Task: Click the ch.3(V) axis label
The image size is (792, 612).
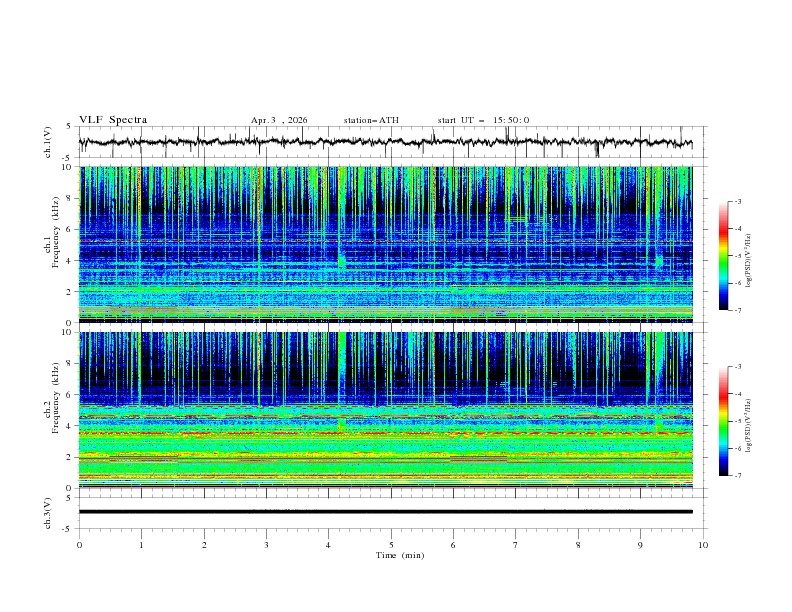Action: click(x=49, y=511)
